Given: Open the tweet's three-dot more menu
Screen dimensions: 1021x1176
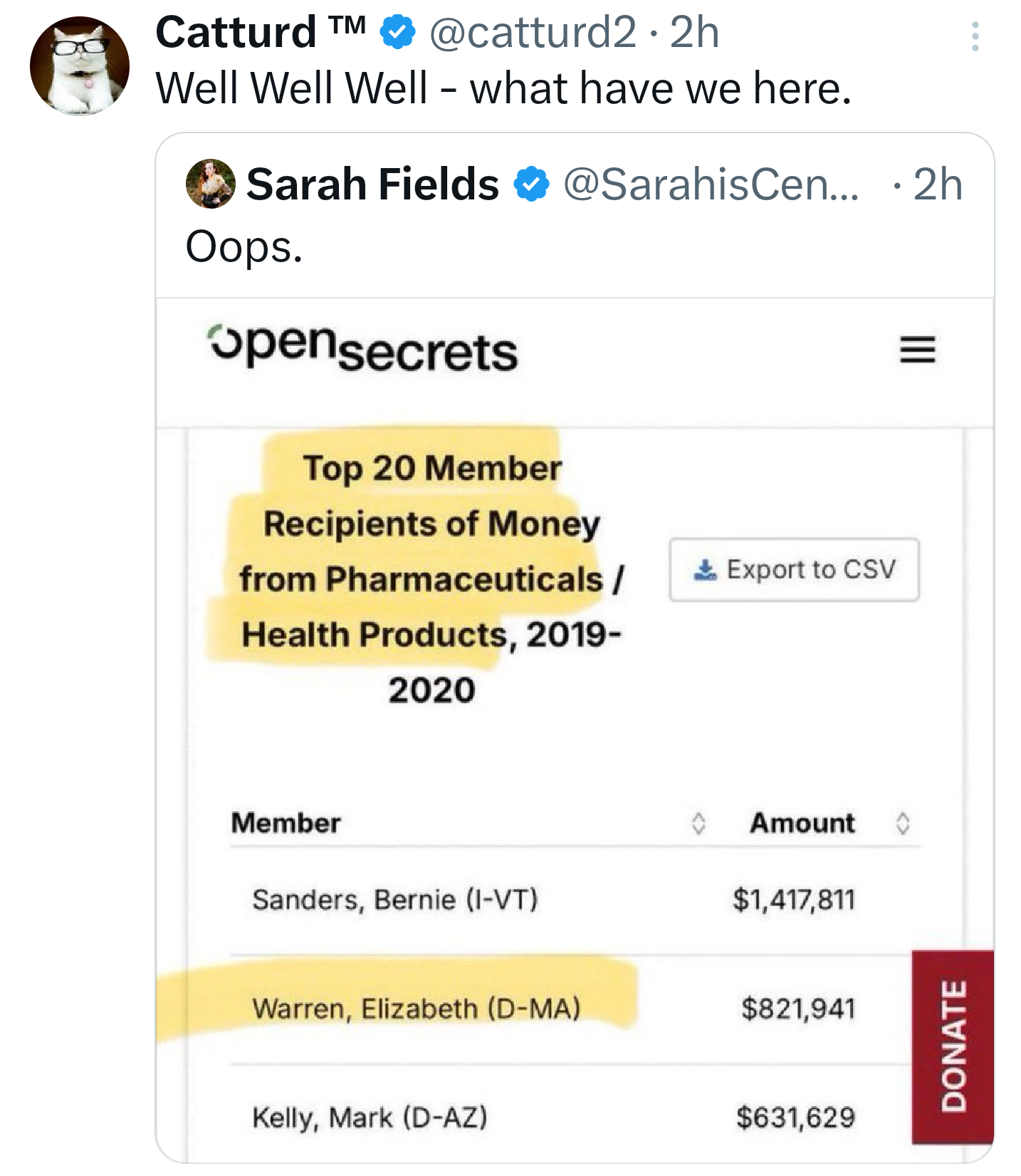Looking at the screenshot, I should (x=975, y=36).
